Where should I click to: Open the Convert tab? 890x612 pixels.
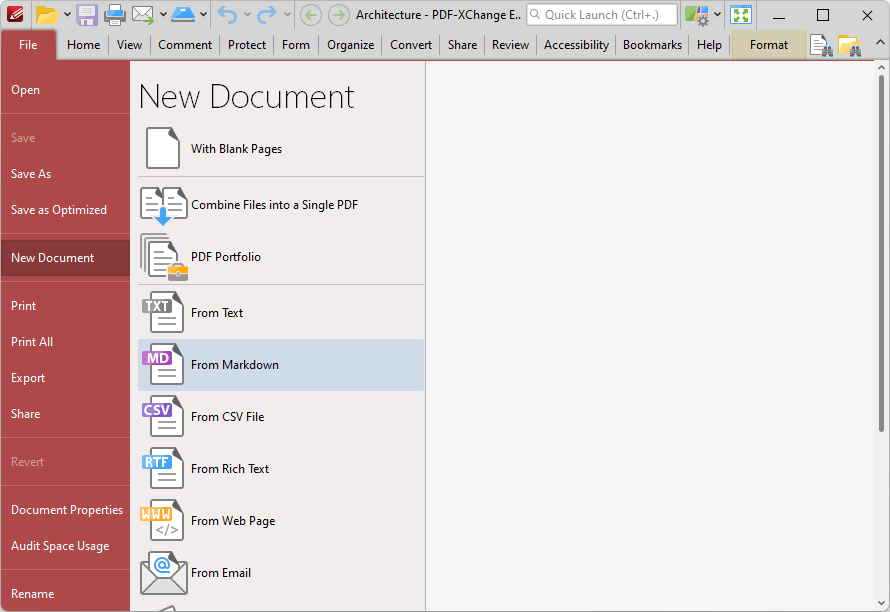pyautogui.click(x=411, y=45)
